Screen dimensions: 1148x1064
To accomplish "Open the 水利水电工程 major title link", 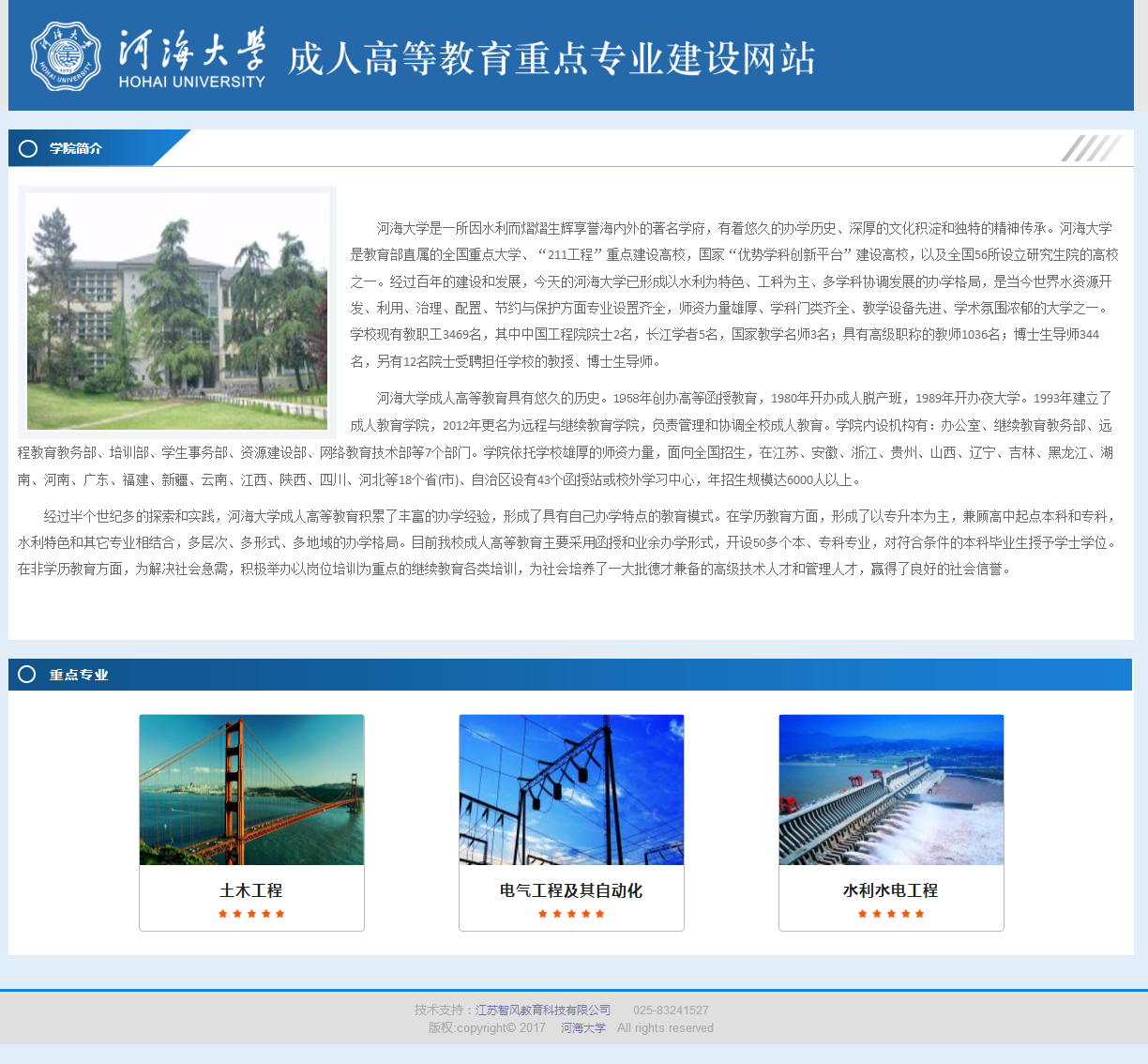I will point(891,890).
